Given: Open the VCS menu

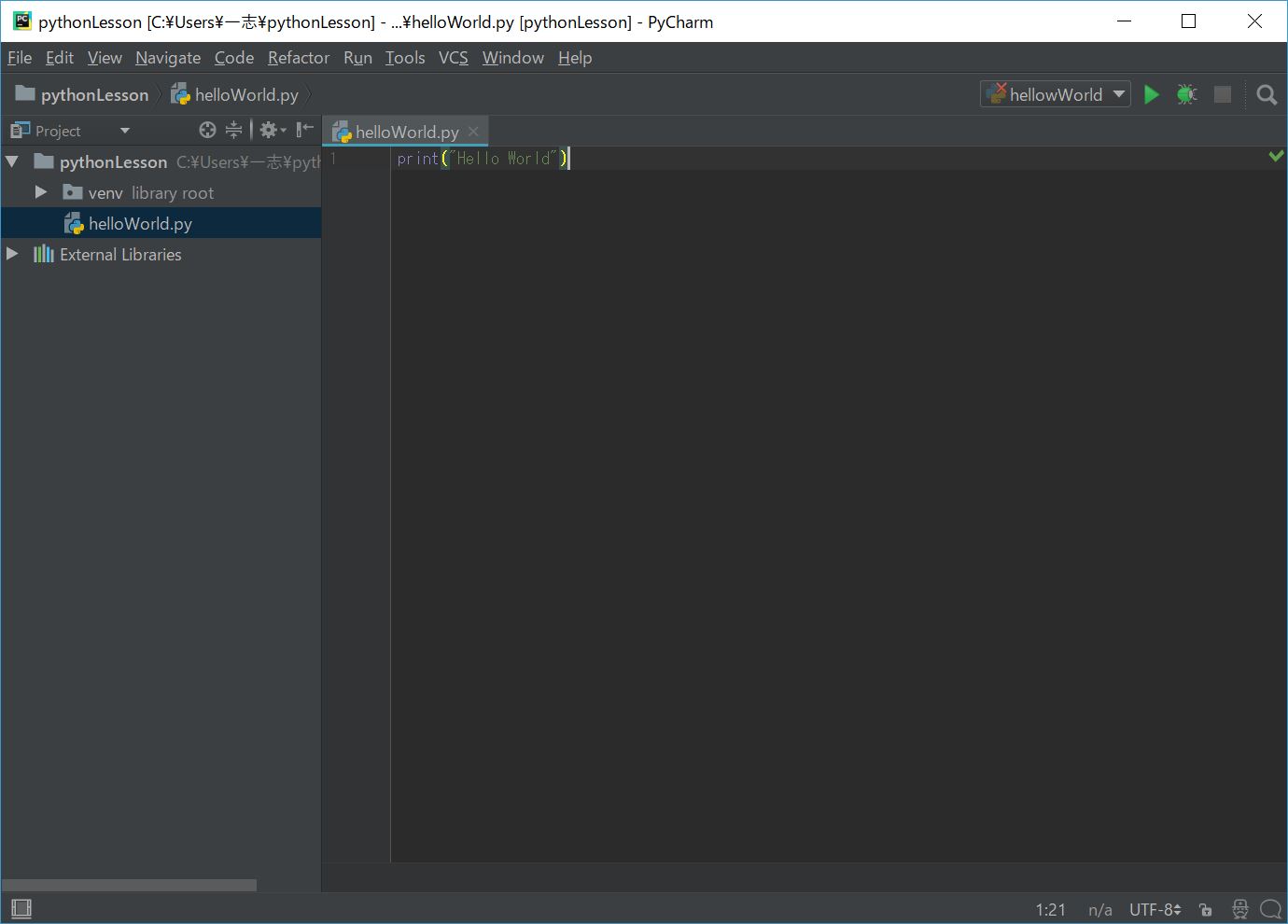Looking at the screenshot, I should (x=454, y=58).
